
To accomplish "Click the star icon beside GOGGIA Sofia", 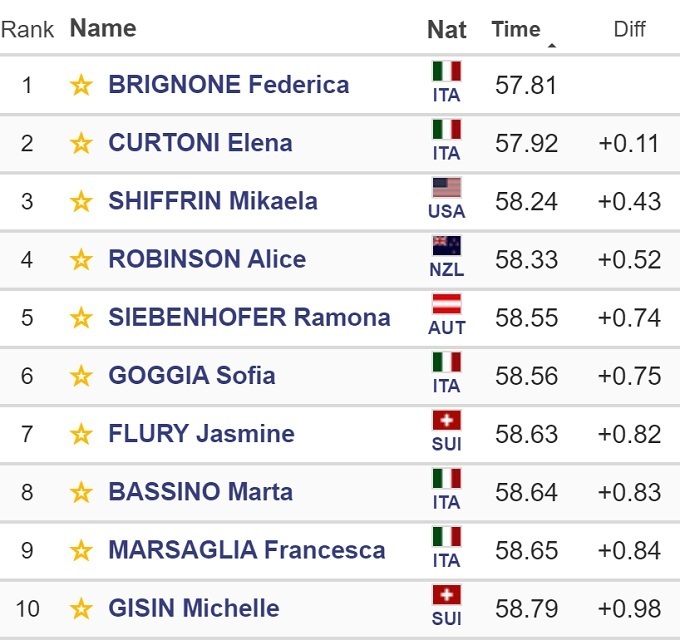I will coord(81,376).
